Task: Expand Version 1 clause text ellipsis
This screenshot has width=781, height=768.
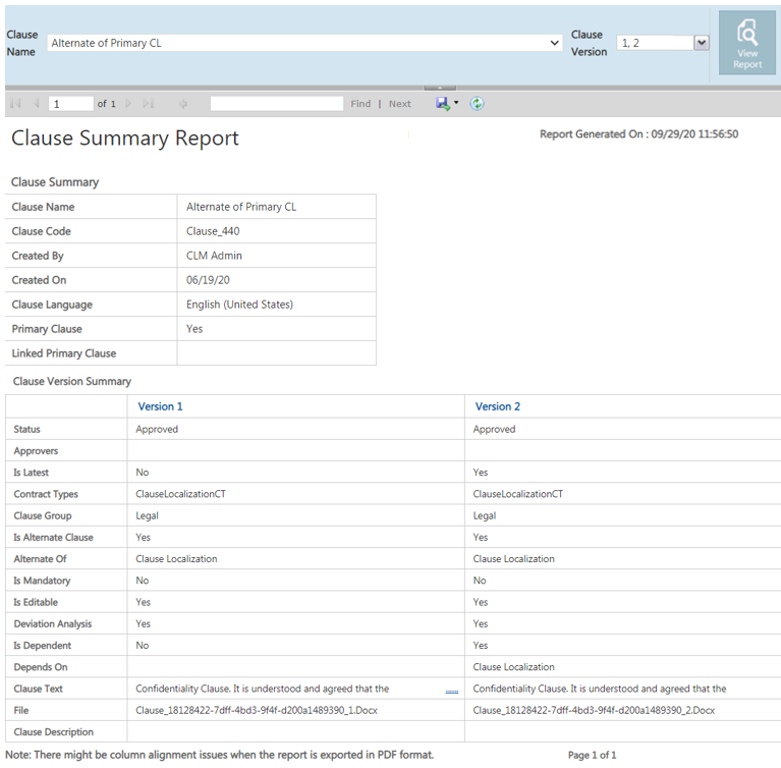Action: point(451,690)
